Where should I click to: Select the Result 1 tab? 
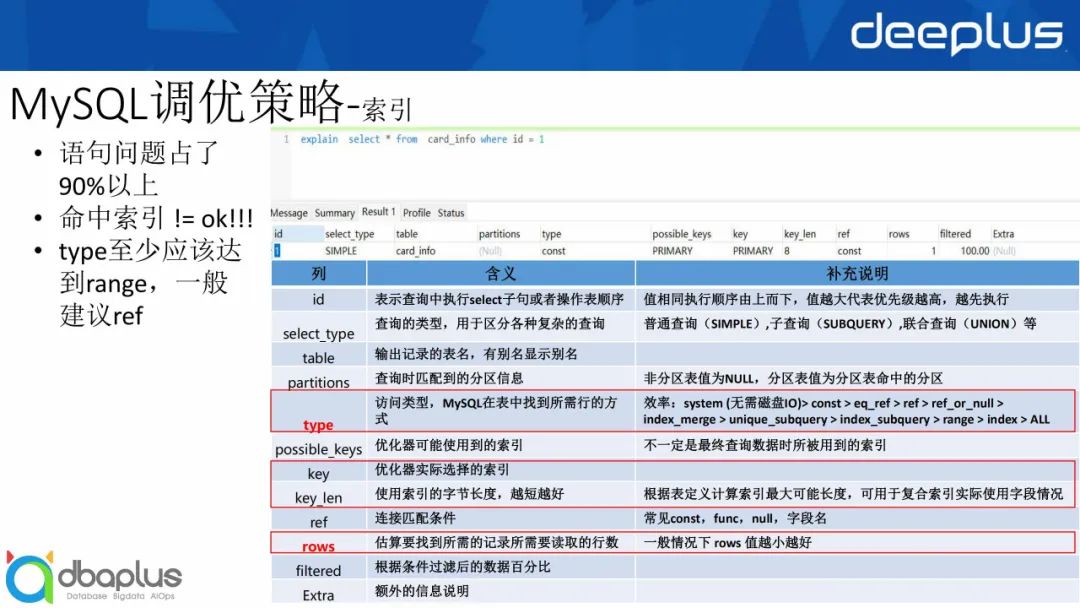coord(379,212)
